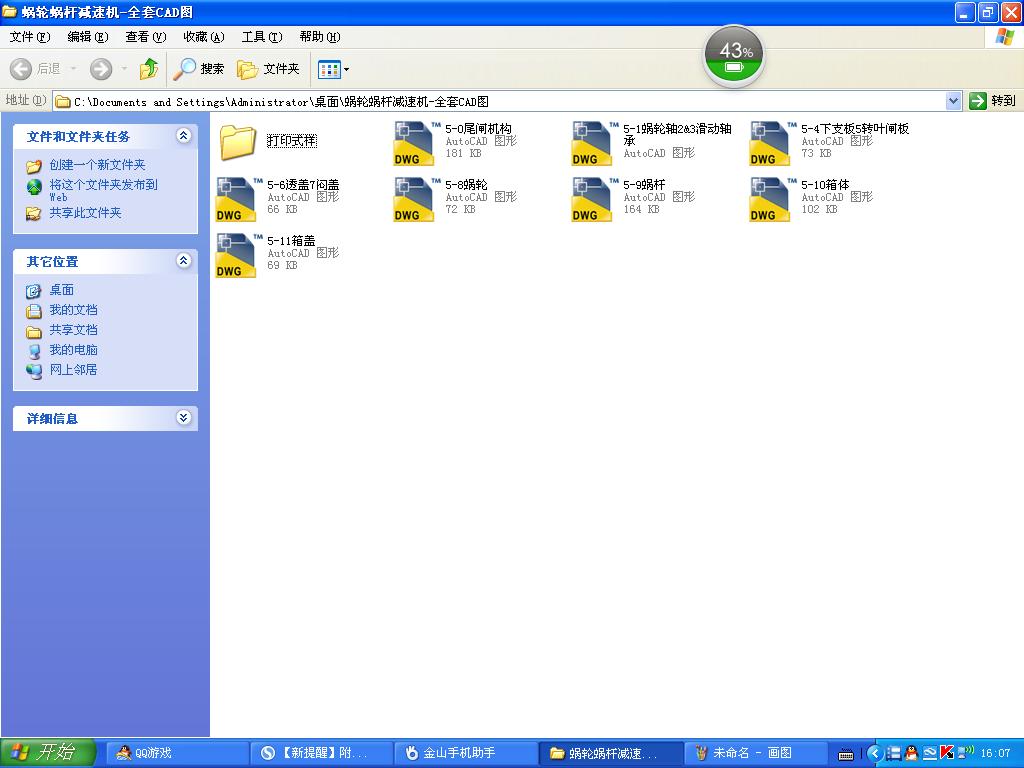Expand the 详细信息 panel
1024x768 pixels.
(184, 418)
